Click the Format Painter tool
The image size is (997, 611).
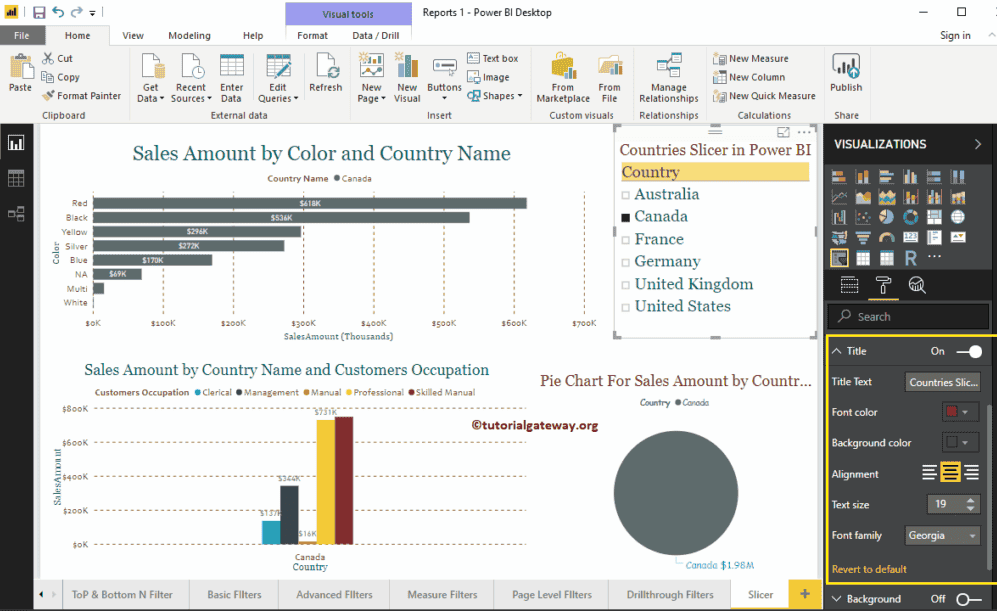click(x=81, y=96)
